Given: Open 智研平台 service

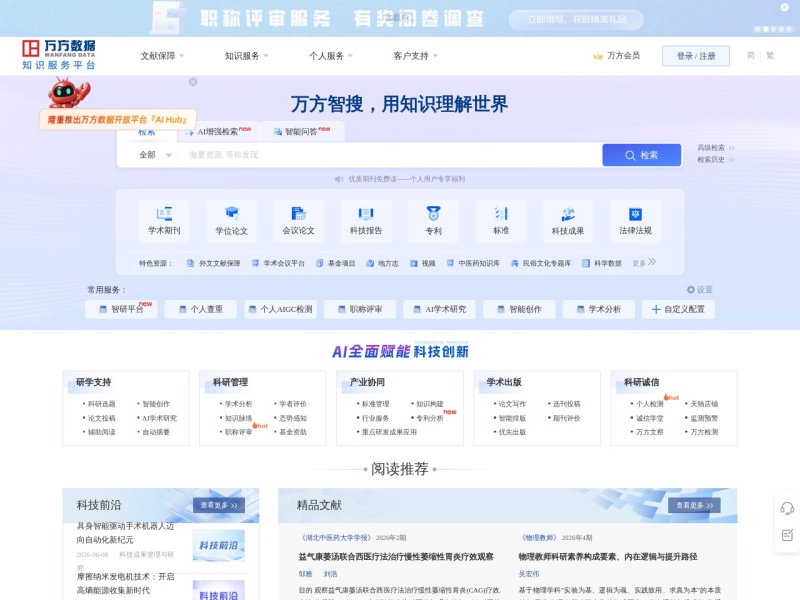Looking at the screenshot, I should tap(121, 309).
